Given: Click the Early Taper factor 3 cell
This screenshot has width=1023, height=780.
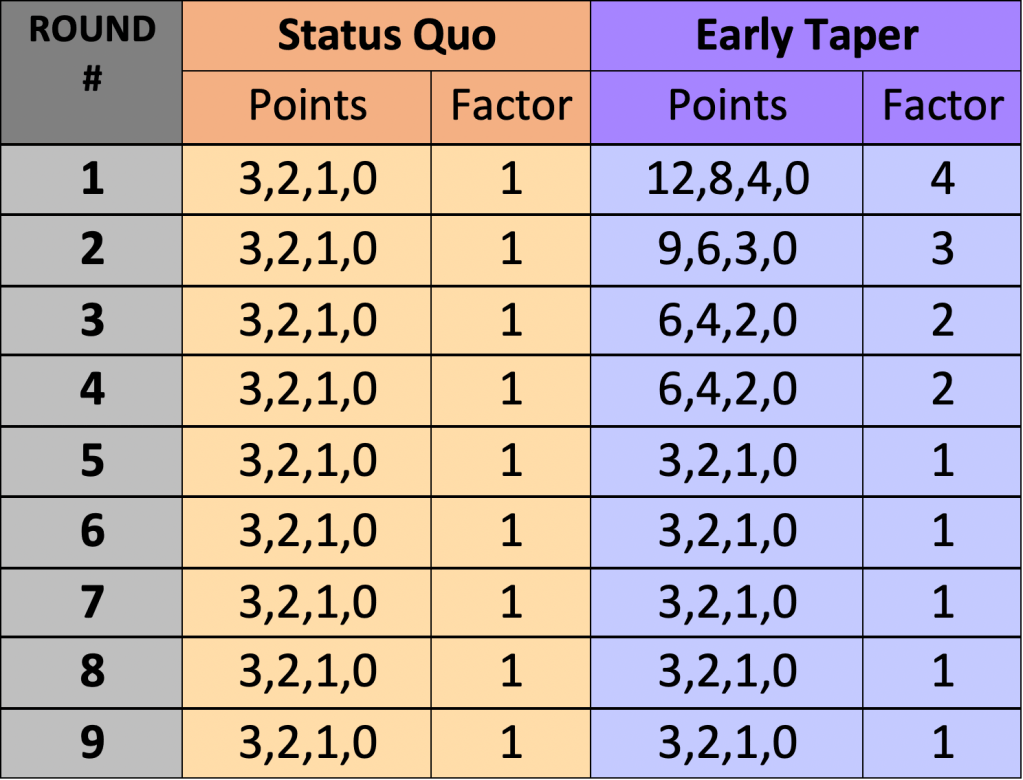Looking at the screenshot, I should [942, 249].
